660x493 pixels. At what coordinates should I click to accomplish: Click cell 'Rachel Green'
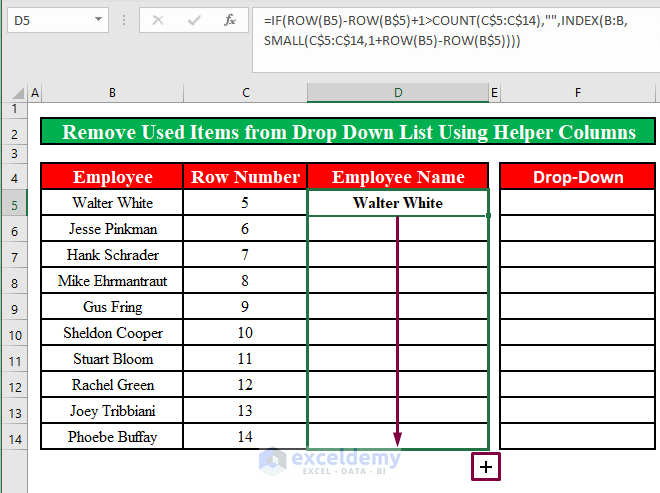coord(112,385)
